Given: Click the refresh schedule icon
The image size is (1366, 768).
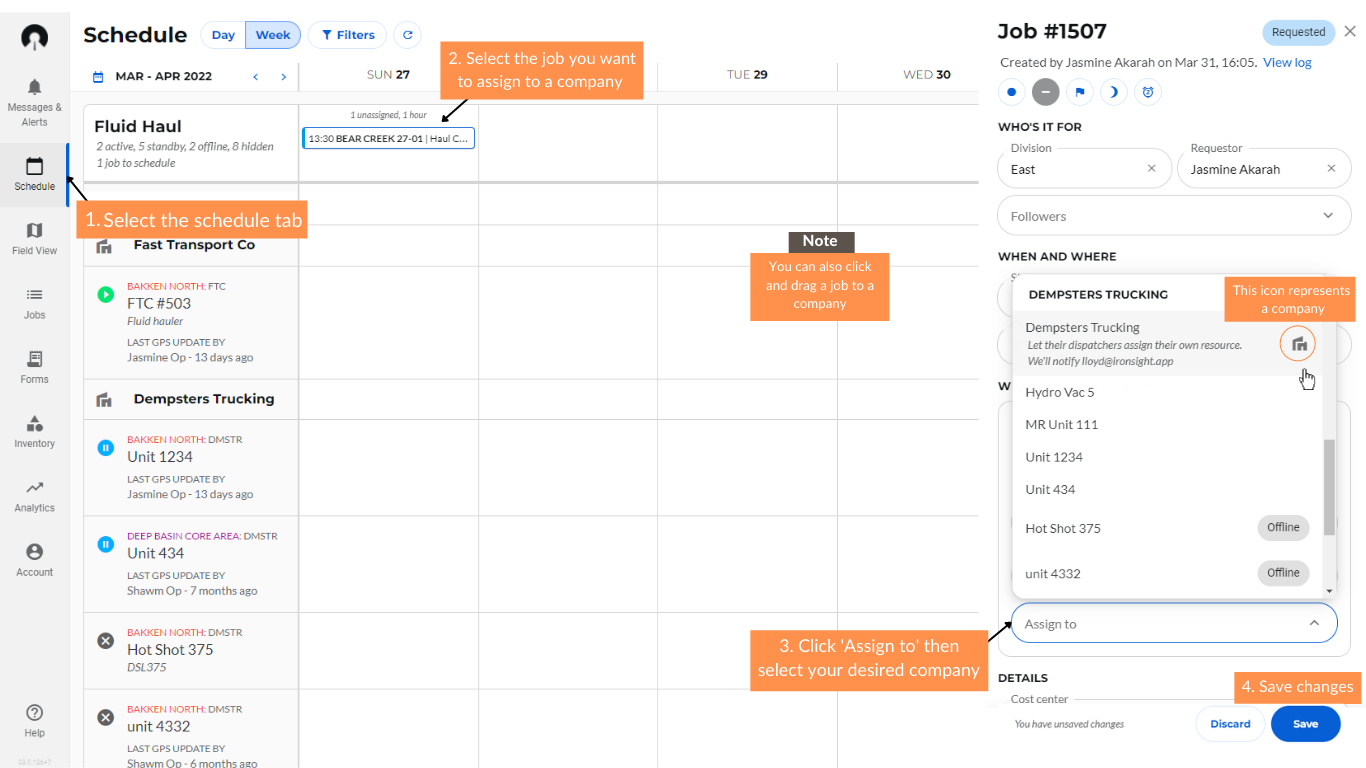Looking at the screenshot, I should (407, 35).
